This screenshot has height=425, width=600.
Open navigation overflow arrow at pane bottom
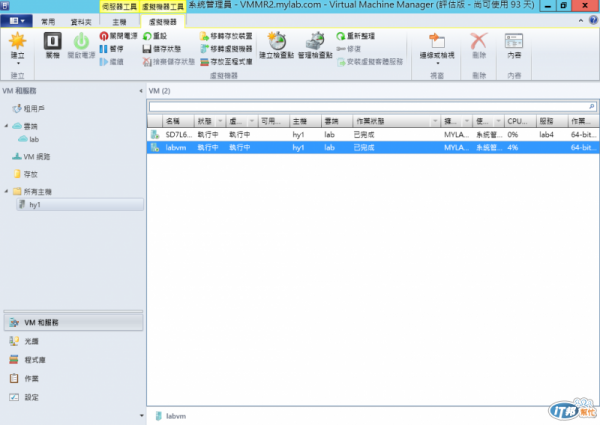(x=142, y=415)
